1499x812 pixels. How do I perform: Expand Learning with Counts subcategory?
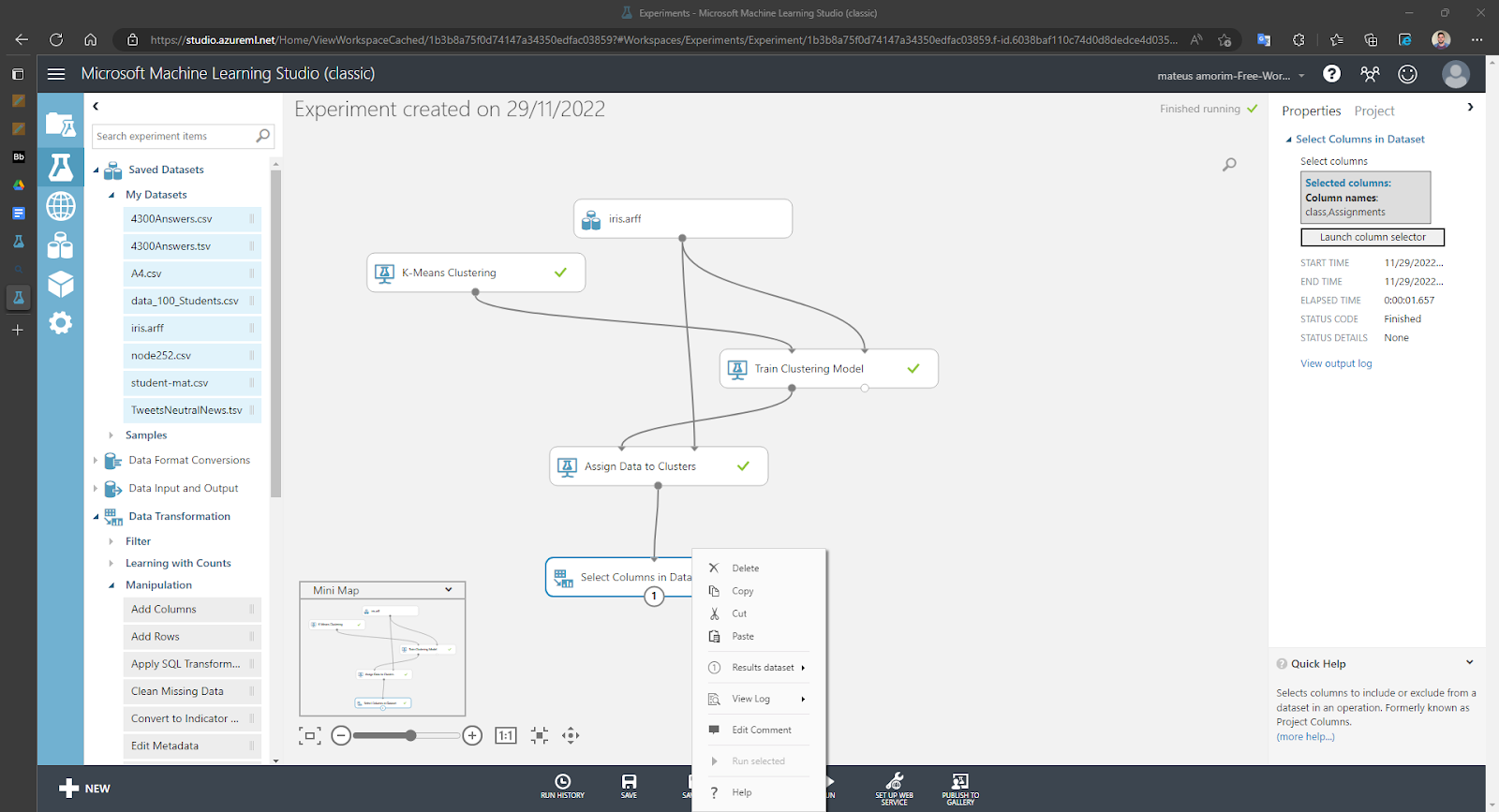click(111, 564)
